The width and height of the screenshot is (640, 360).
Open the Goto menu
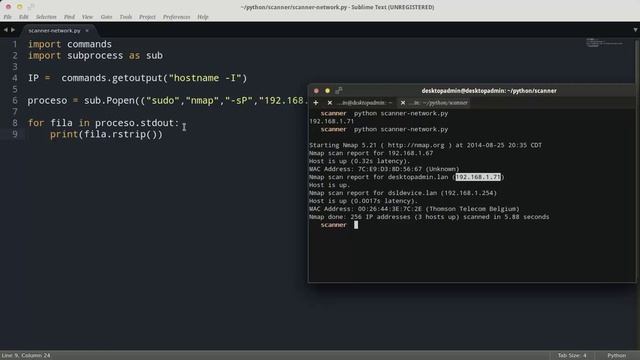(106, 17)
